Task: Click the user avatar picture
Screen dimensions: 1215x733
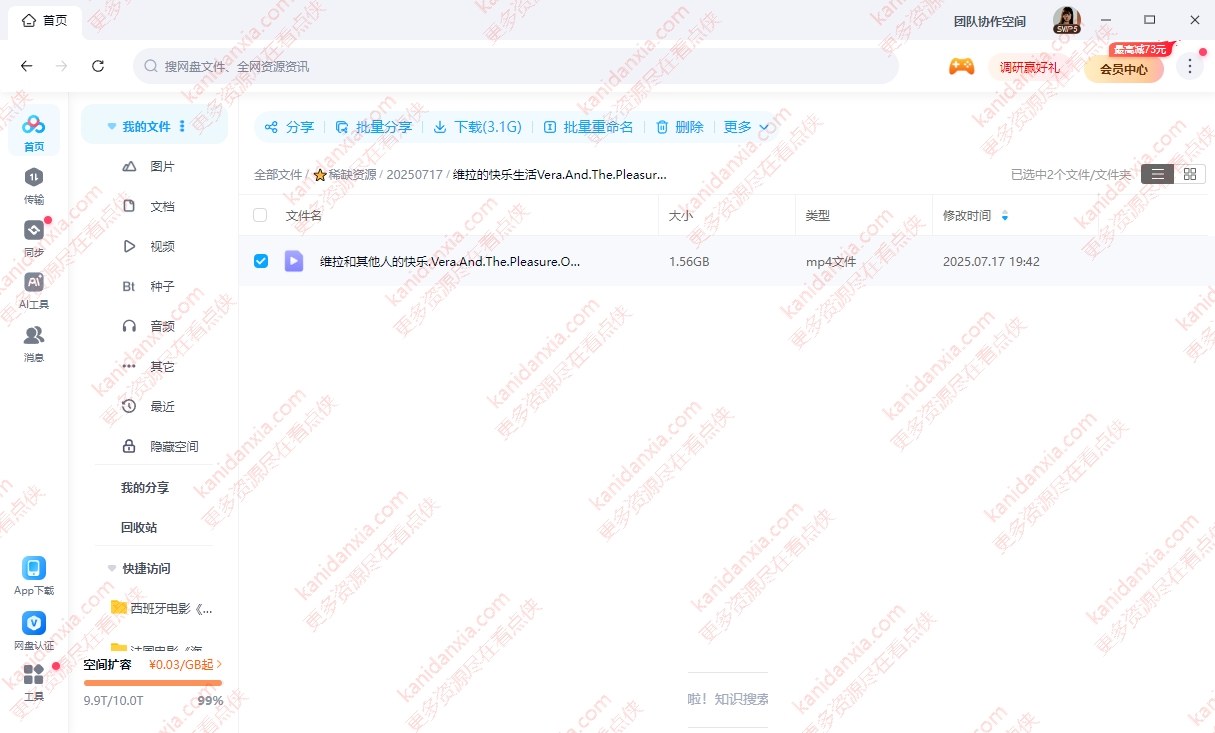Action: pos(1067,20)
